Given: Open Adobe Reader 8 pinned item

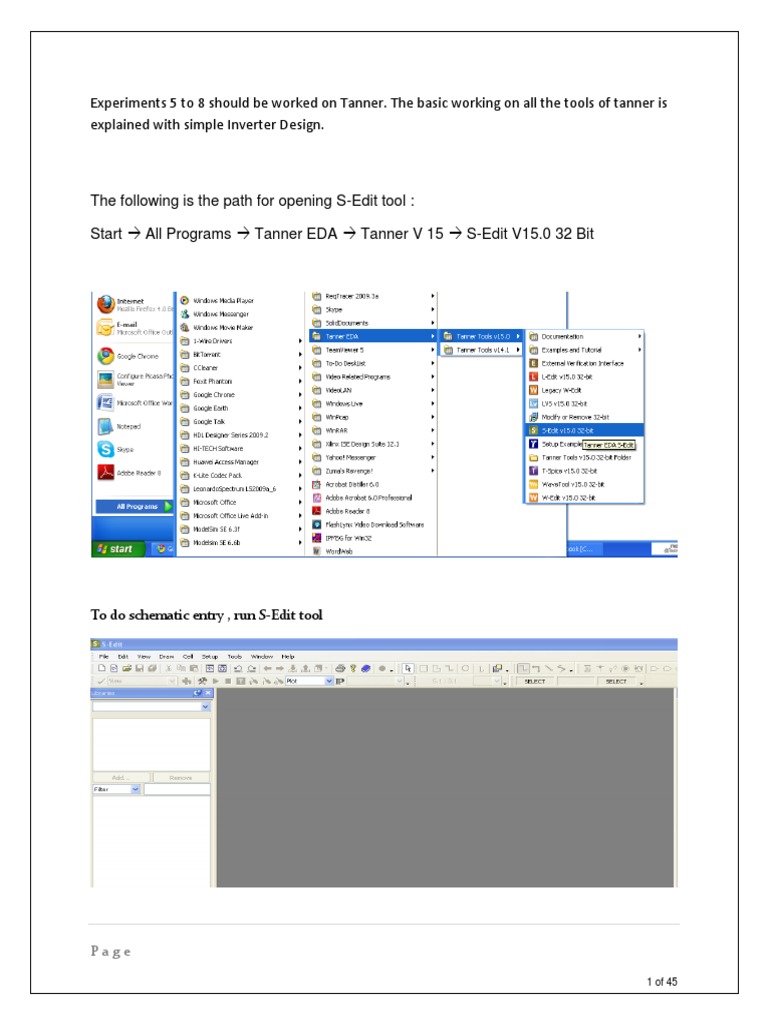Looking at the screenshot, I should (134, 472).
